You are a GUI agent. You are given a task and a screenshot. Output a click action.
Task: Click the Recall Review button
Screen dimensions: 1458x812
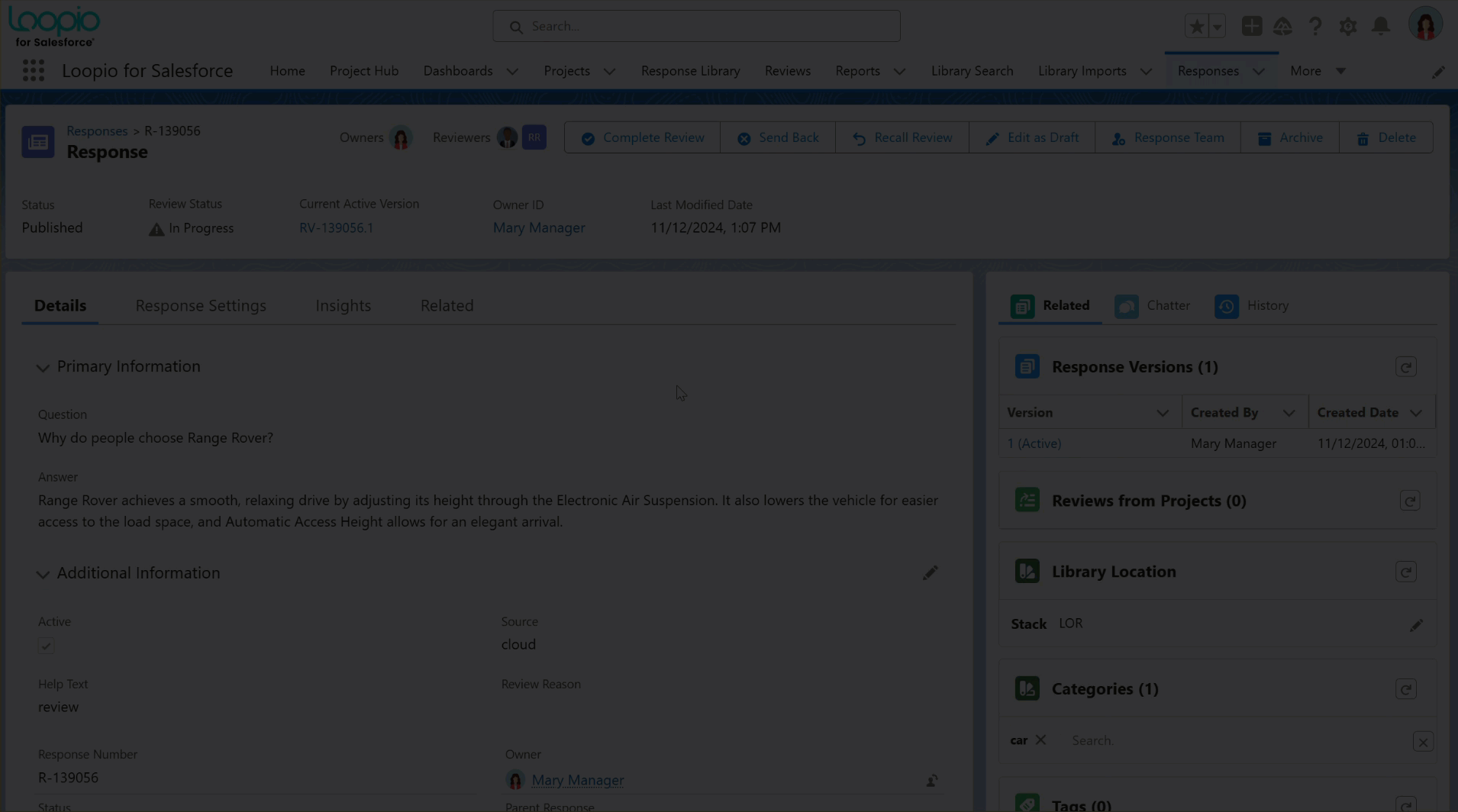click(902, 138)
